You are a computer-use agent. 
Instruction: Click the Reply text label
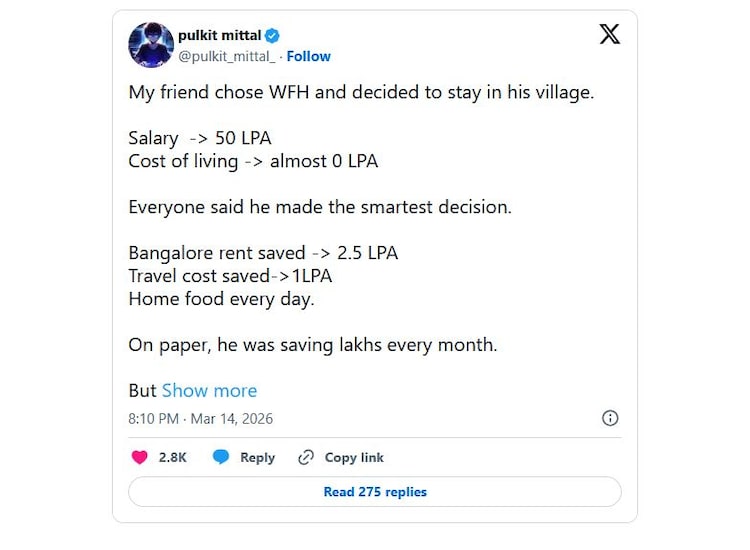tap(257, 457)
